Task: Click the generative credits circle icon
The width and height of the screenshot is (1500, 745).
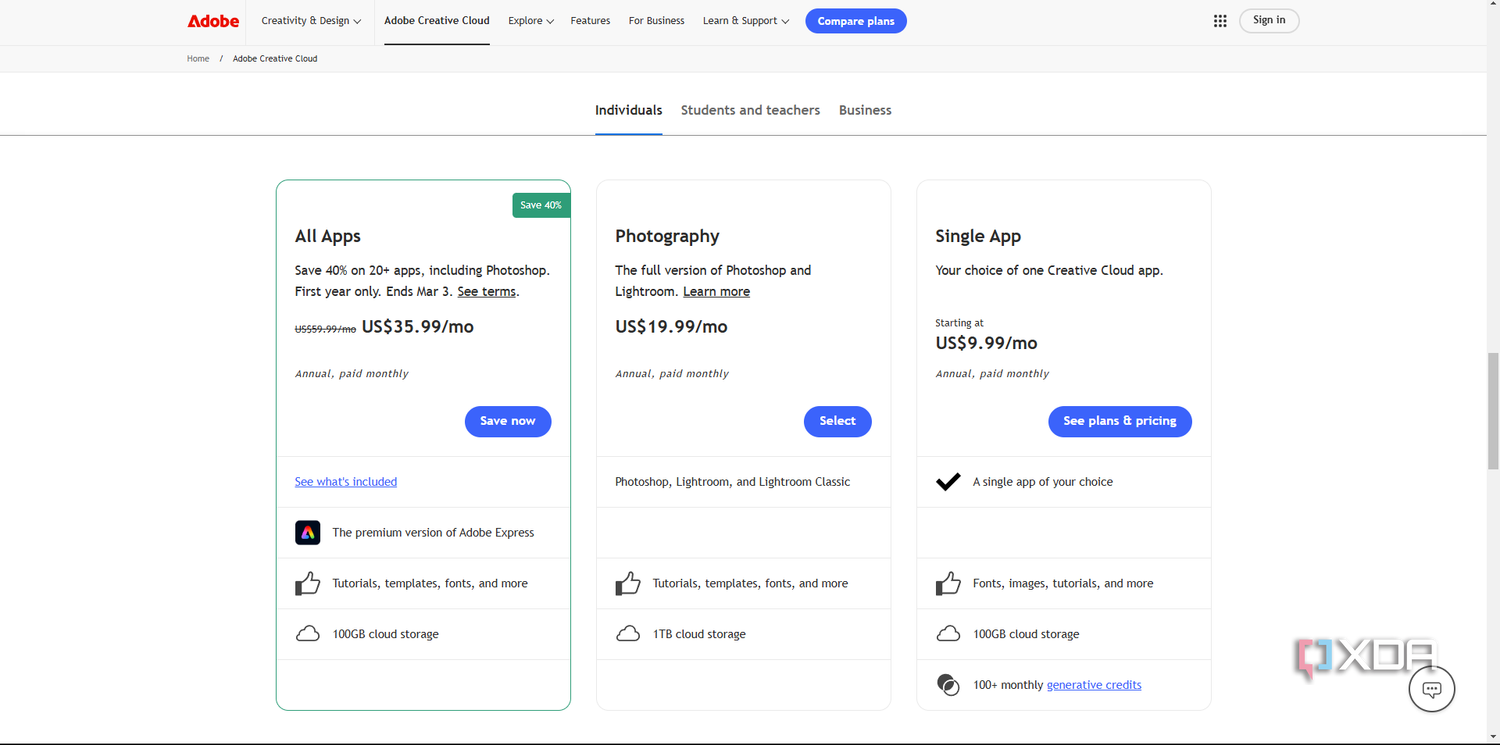Action: (x=948, y=685)
